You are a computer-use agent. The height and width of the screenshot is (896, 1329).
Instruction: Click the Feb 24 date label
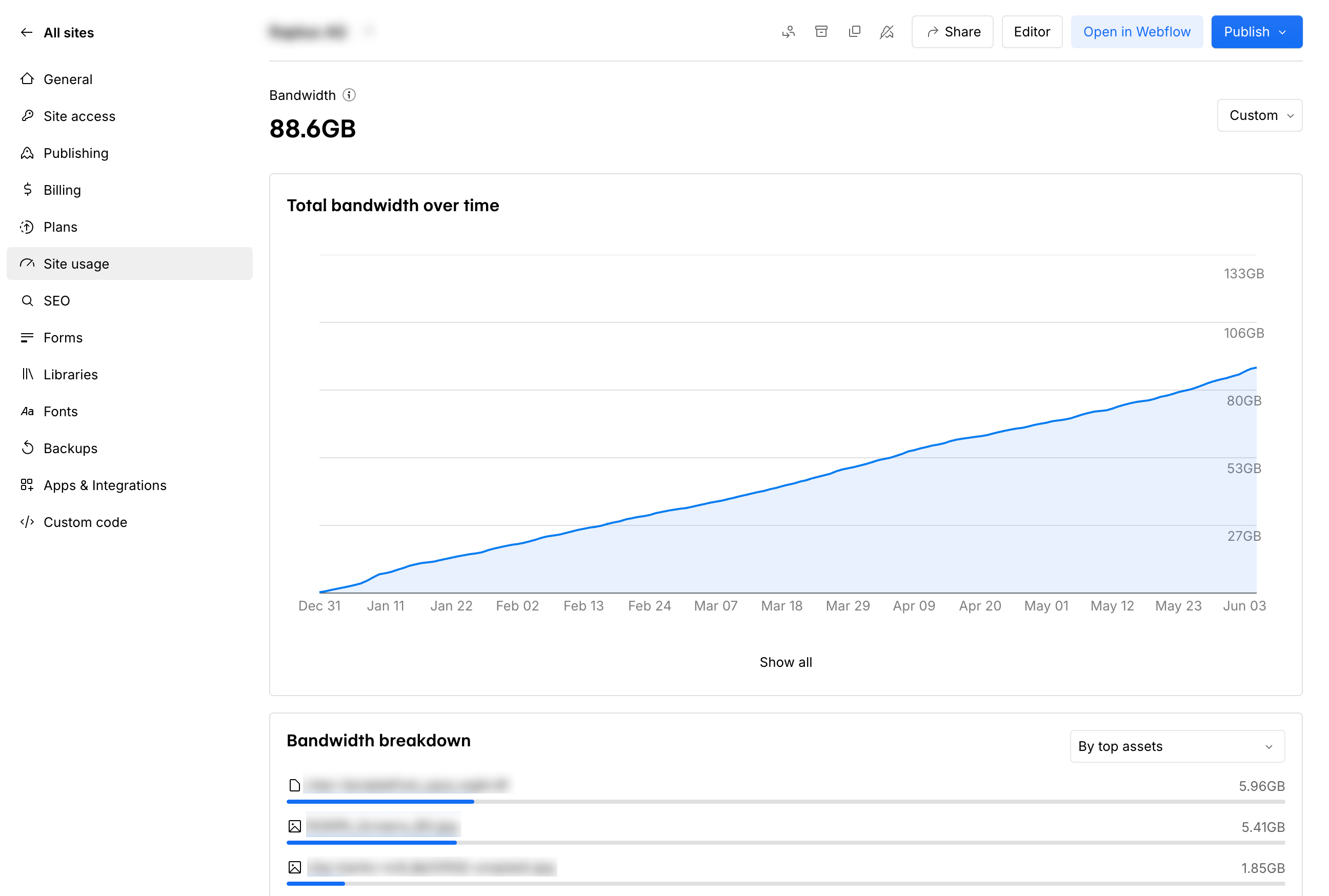click(649, 606)
